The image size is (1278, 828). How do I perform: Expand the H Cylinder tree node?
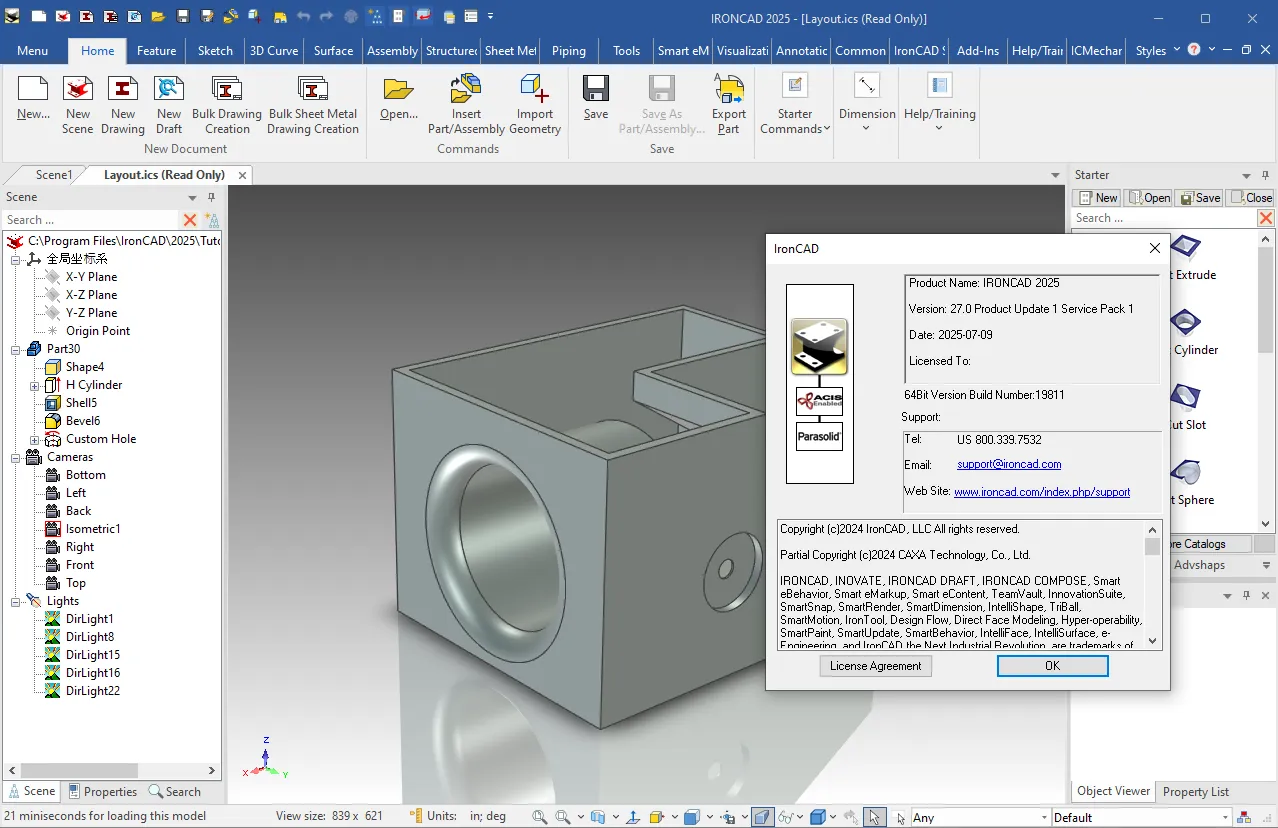(34, 385)
